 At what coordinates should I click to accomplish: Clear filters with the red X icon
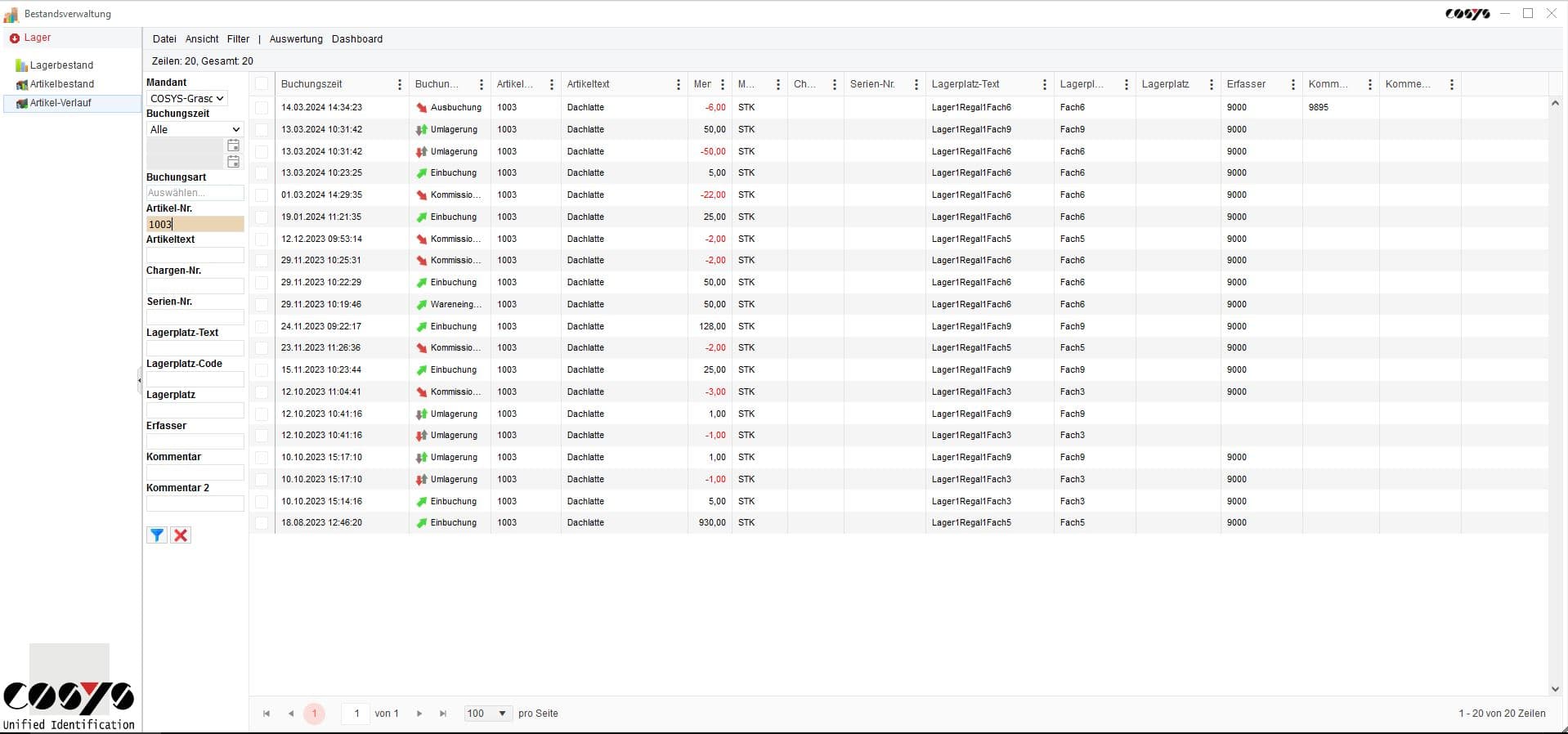181,535
